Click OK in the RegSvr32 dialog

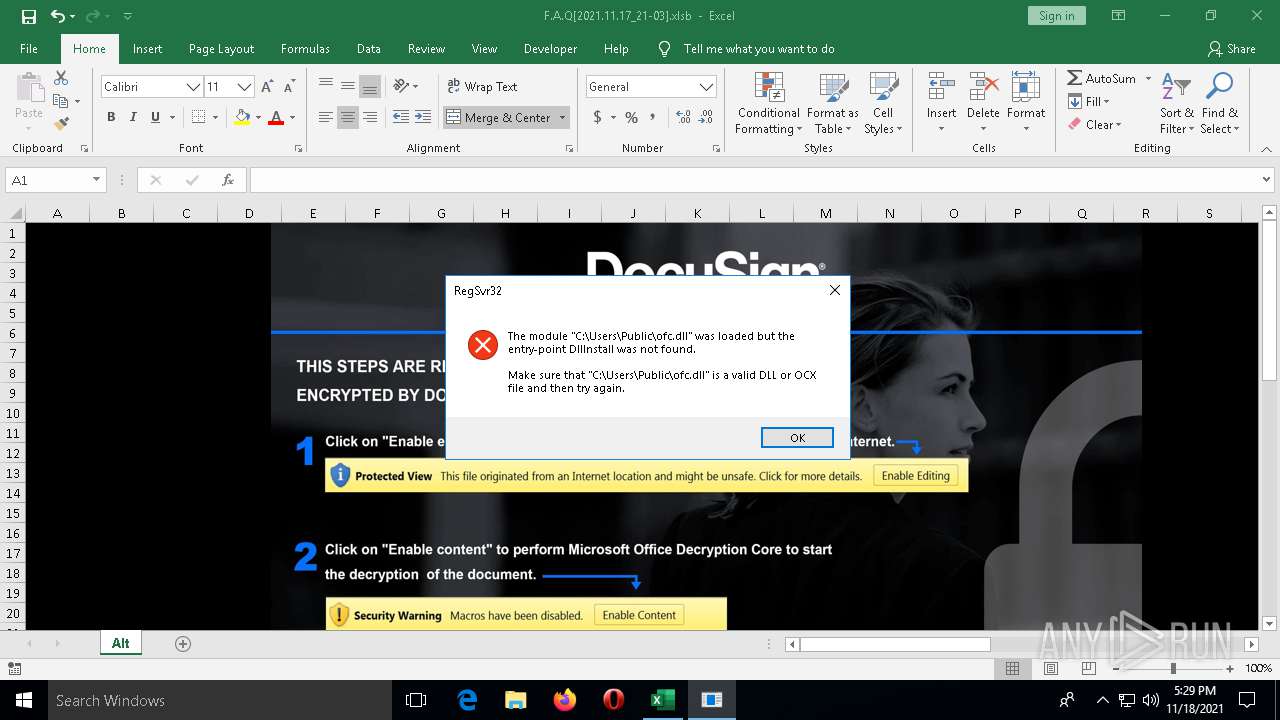[x=797, y=438]
